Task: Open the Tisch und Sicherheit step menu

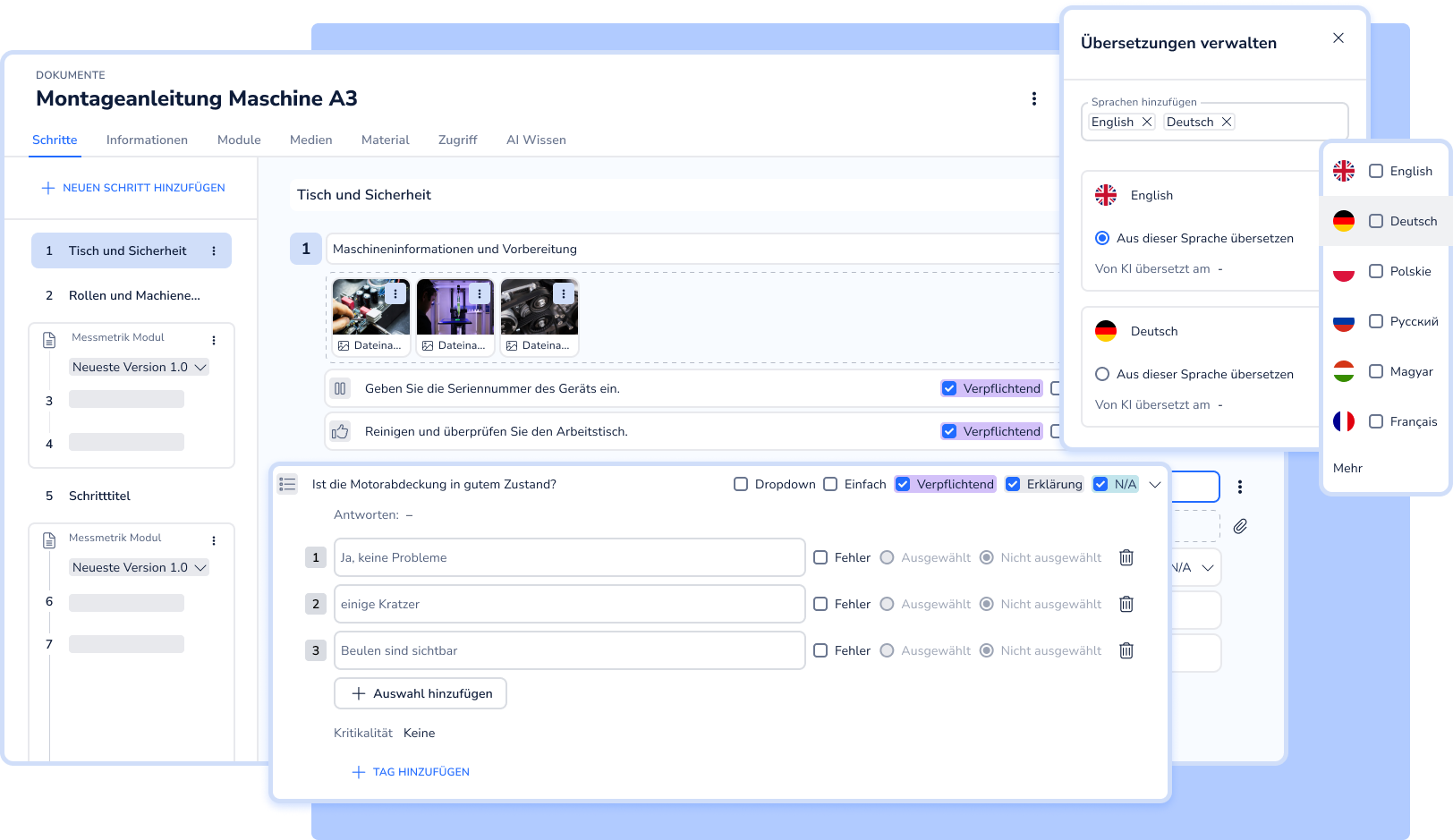Action: pos(215,250)
